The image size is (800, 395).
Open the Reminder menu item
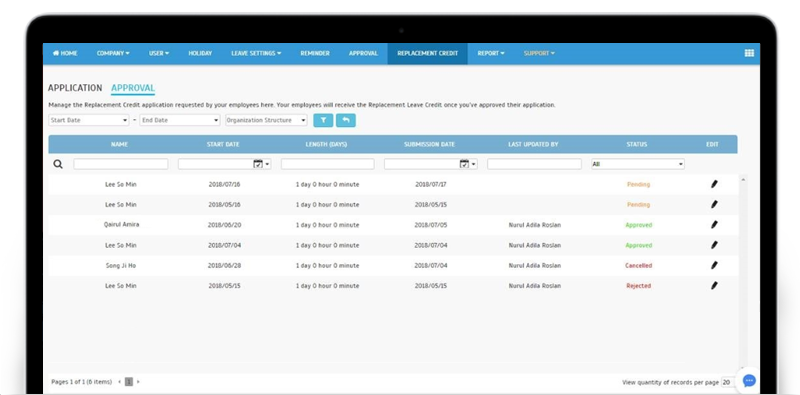coord(315,53)
